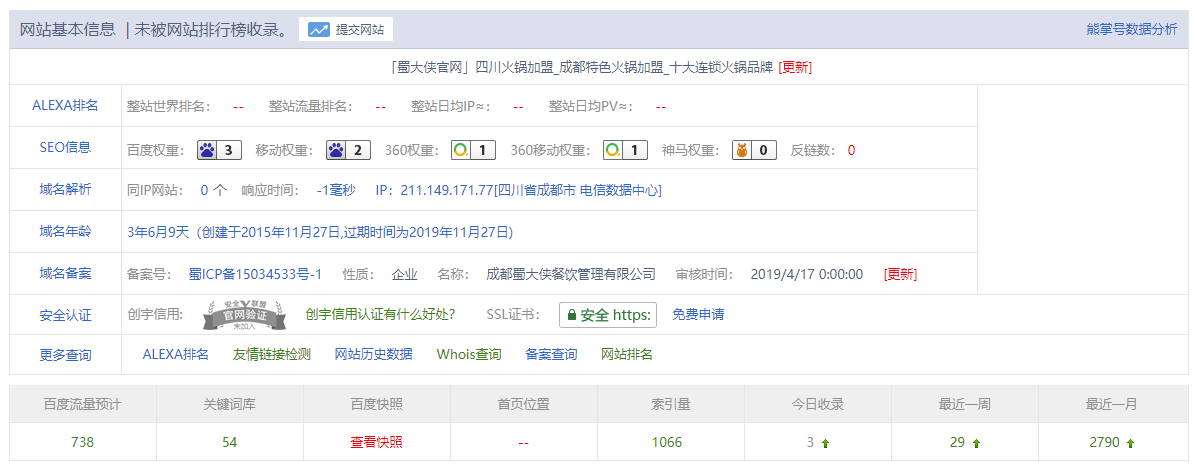Image resolution: width=1195 pixels, height=468 pixels.
Task: Click the 首页位置 column header
Action: point(524,404)
